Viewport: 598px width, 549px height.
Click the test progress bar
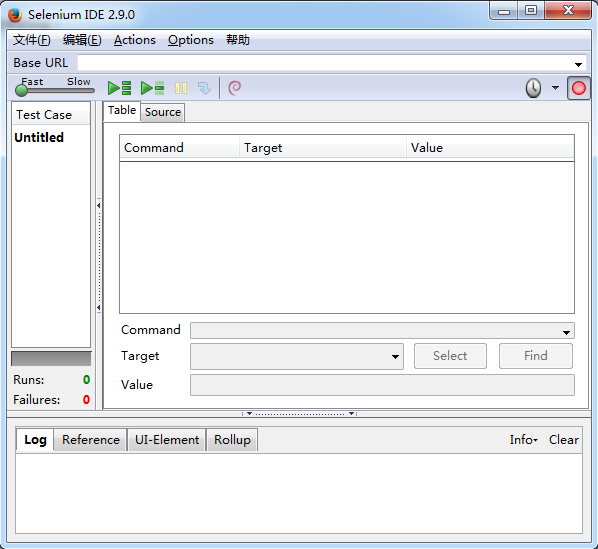(51, 359)
